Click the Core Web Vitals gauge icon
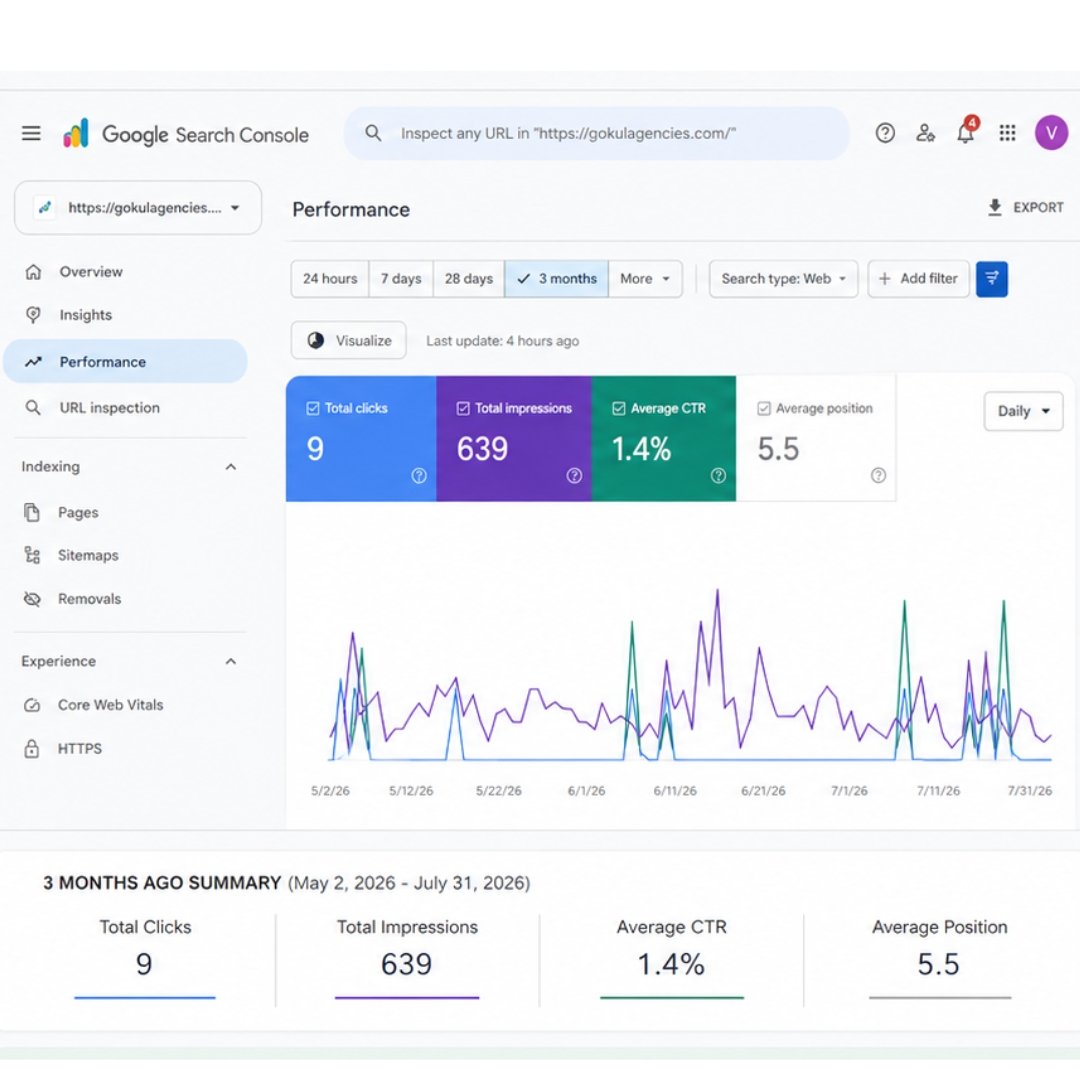 click(32, 705)
